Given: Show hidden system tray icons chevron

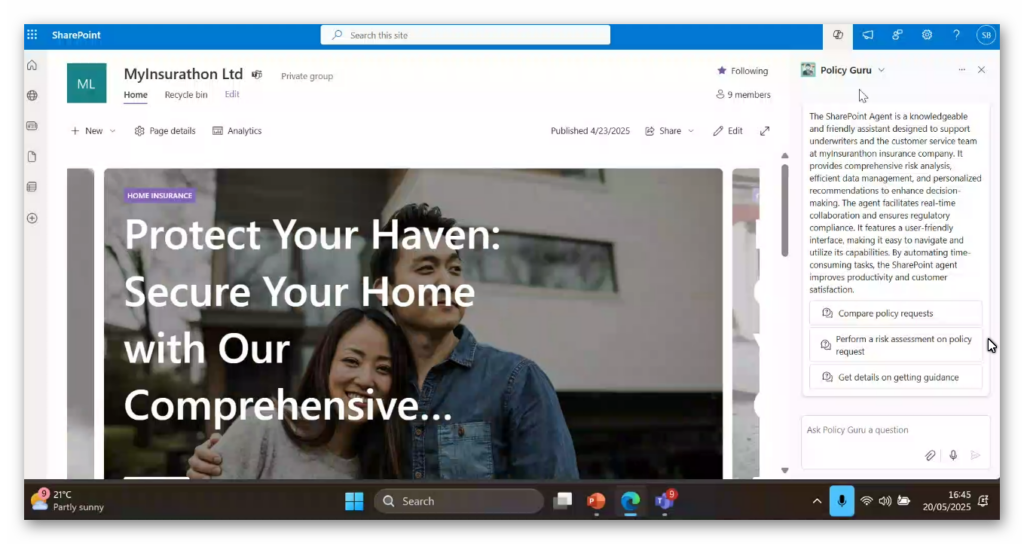Looking at the screenshot, I should pyautogui.click(x=817, y=502).
